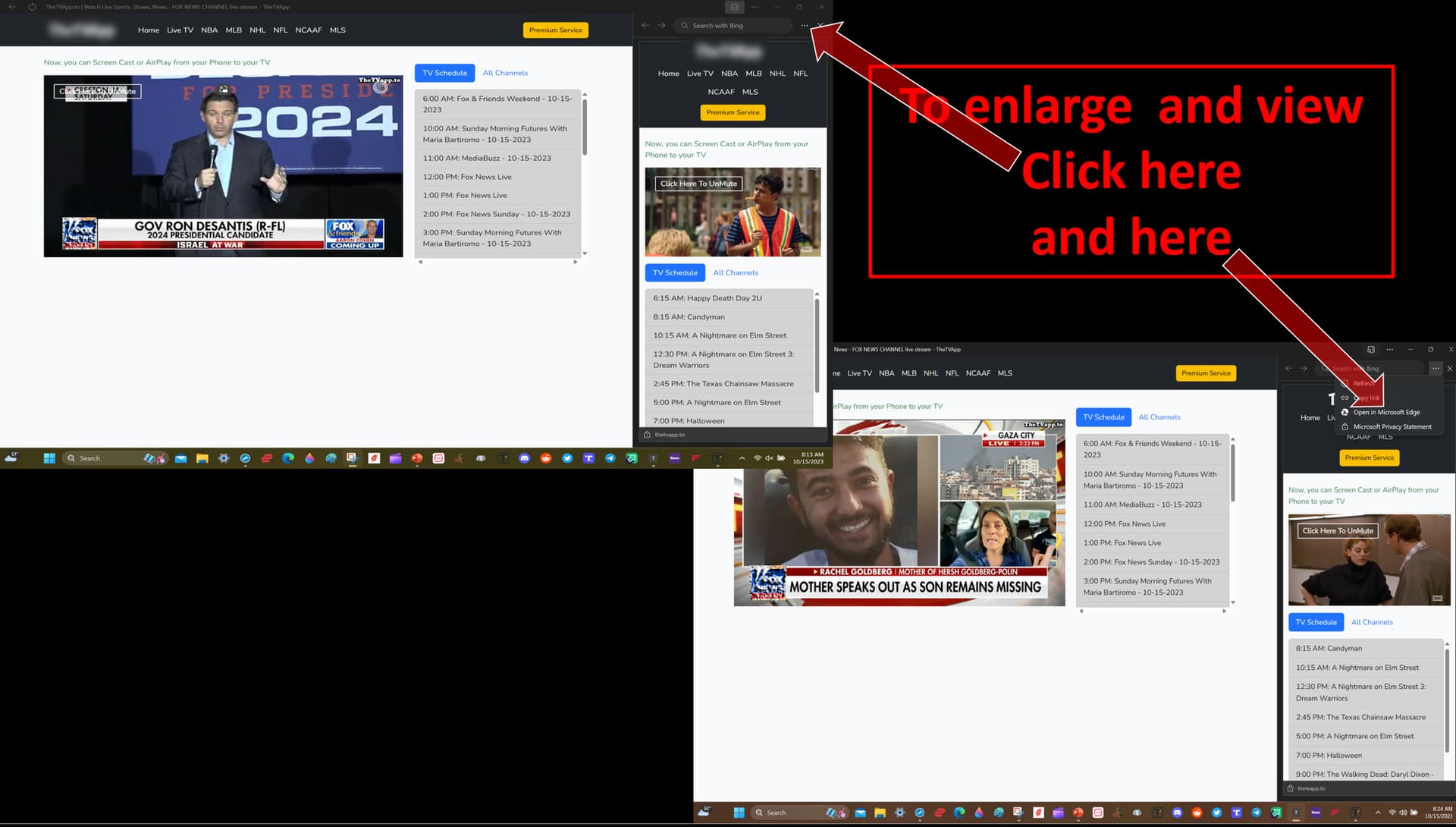Open the sidebar panel icon in upper window title bar
The height and width of the screenshot is (827, 1456).
(733, 7)
